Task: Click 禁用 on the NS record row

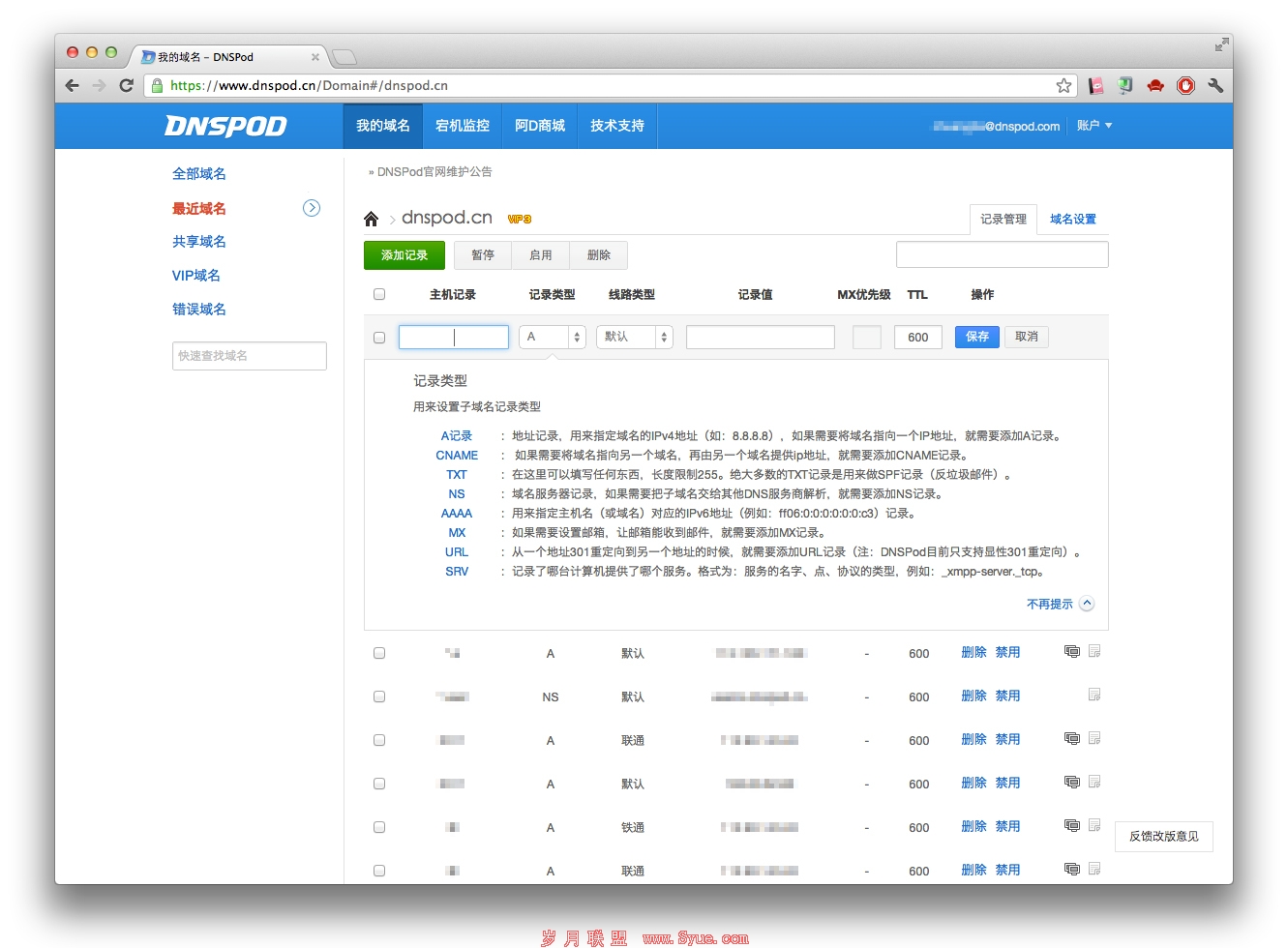Action: pyautogui.click(x=1007, y=696)
